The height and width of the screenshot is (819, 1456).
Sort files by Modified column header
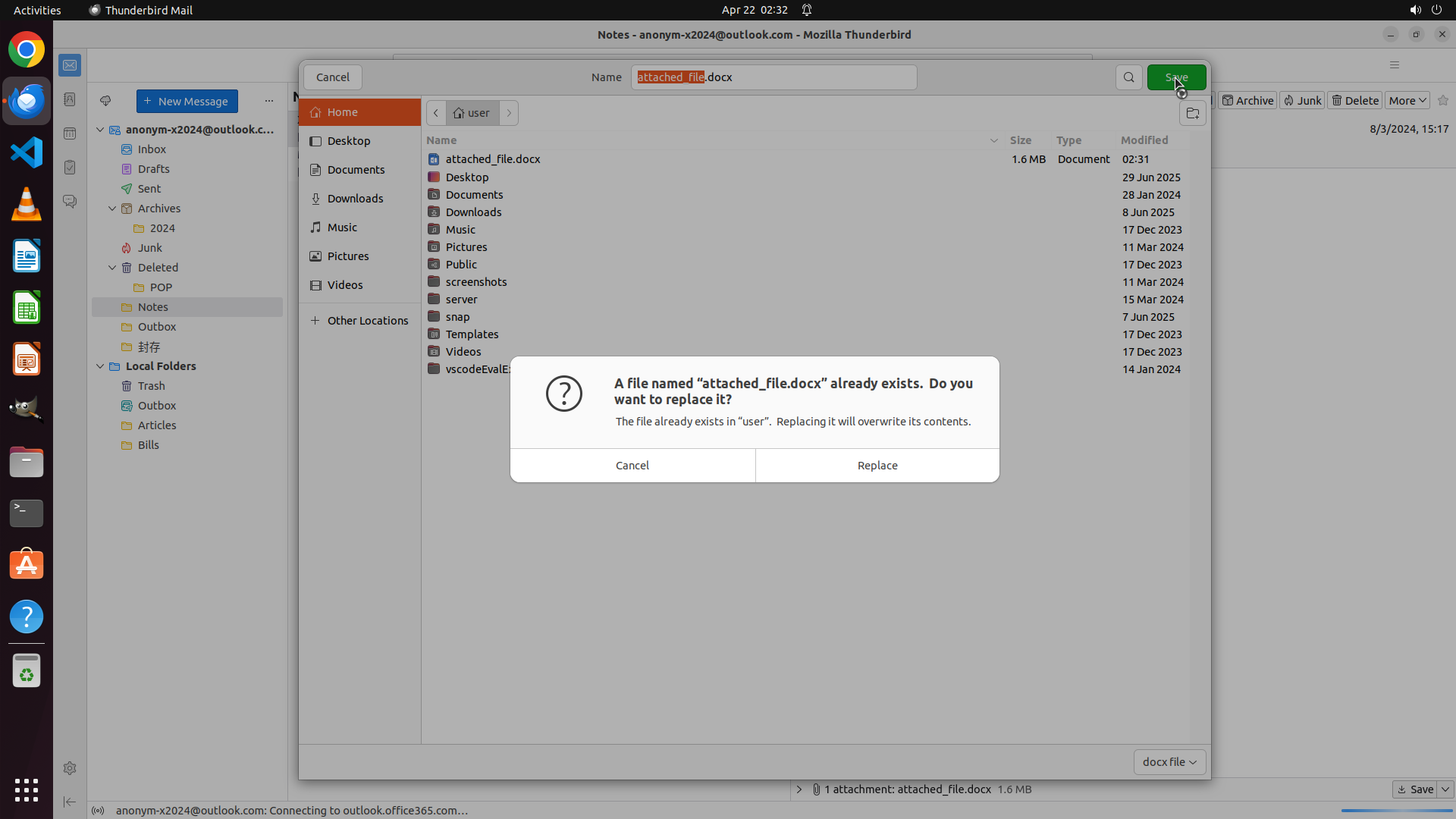(1144, 140)
